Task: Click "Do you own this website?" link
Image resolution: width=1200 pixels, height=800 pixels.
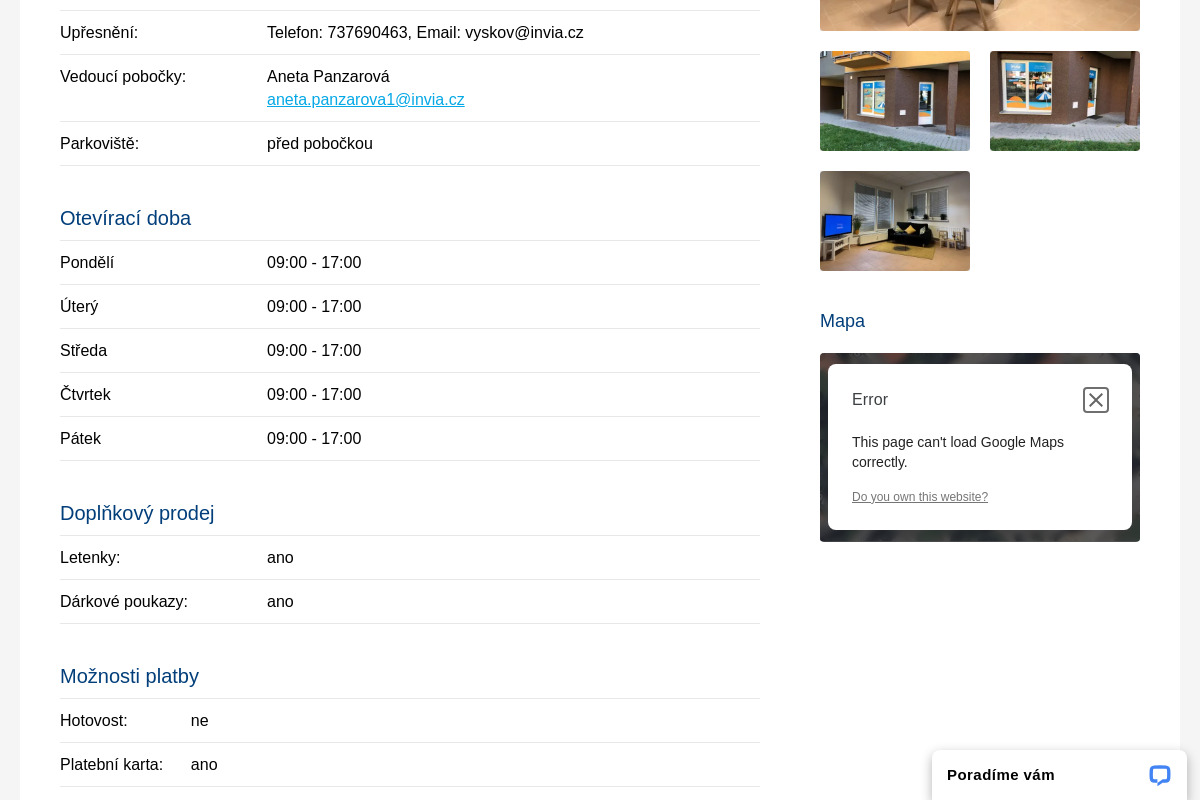Action: click(x=919, y=497)
